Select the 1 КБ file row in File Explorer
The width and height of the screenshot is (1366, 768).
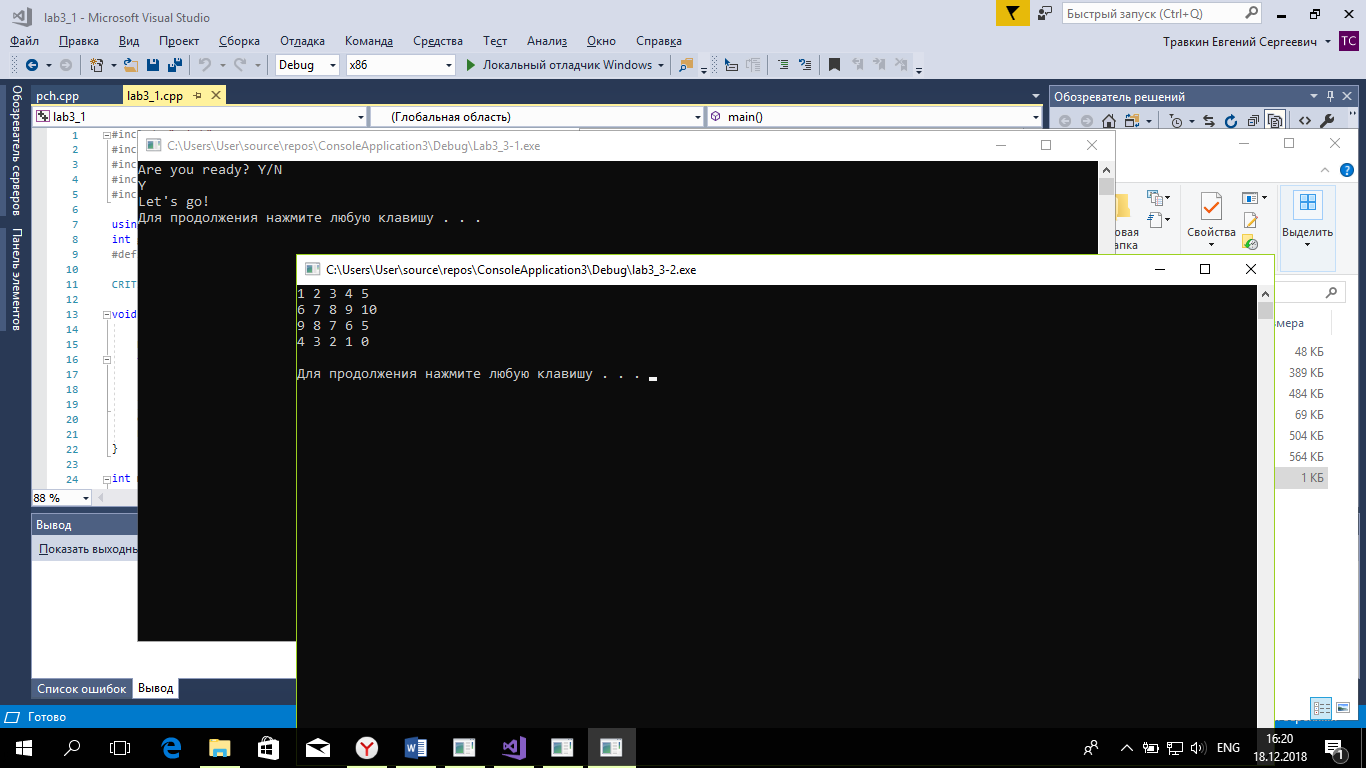click(1303, 478)
